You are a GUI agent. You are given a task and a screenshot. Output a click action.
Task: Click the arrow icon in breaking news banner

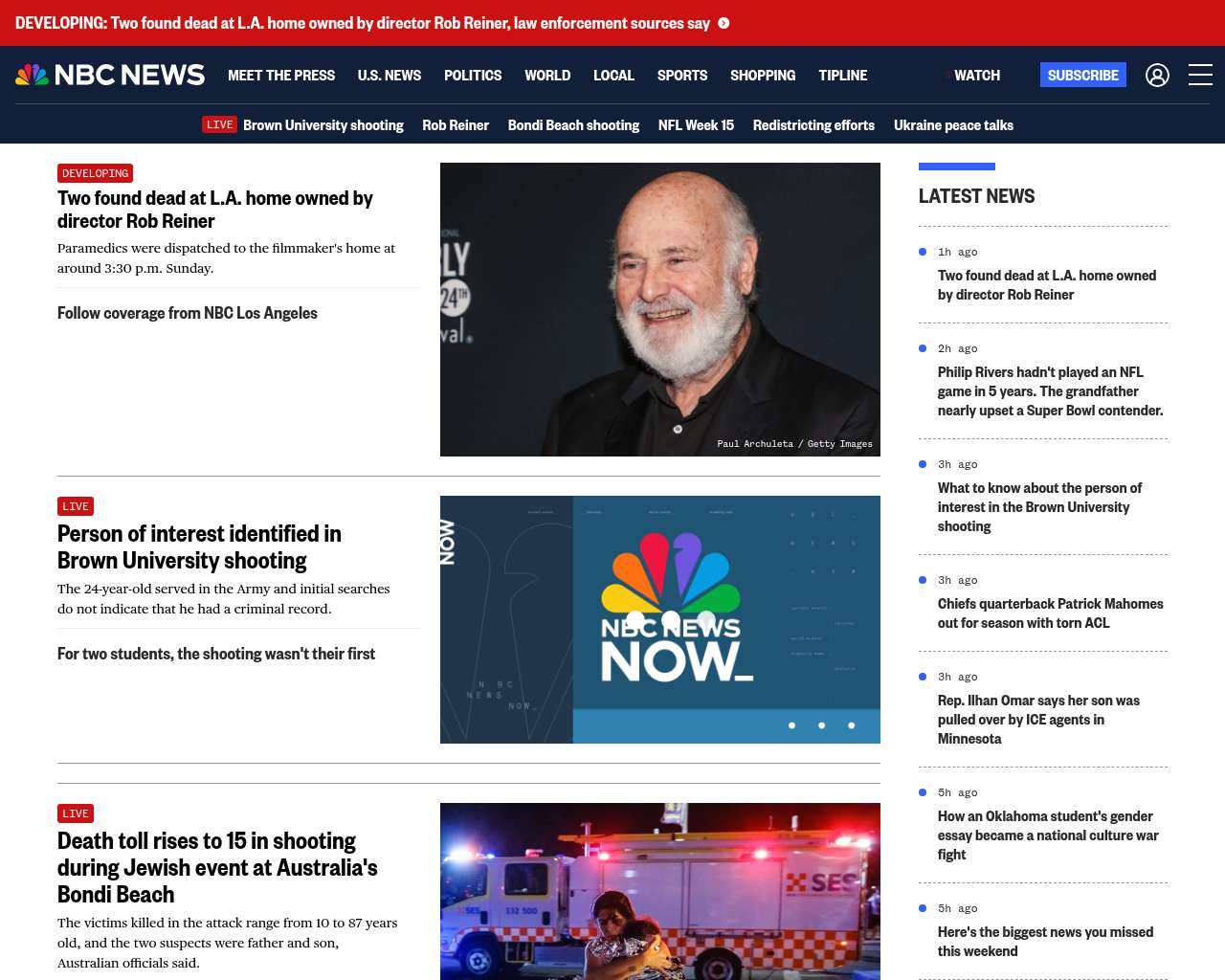pos(724,23)
